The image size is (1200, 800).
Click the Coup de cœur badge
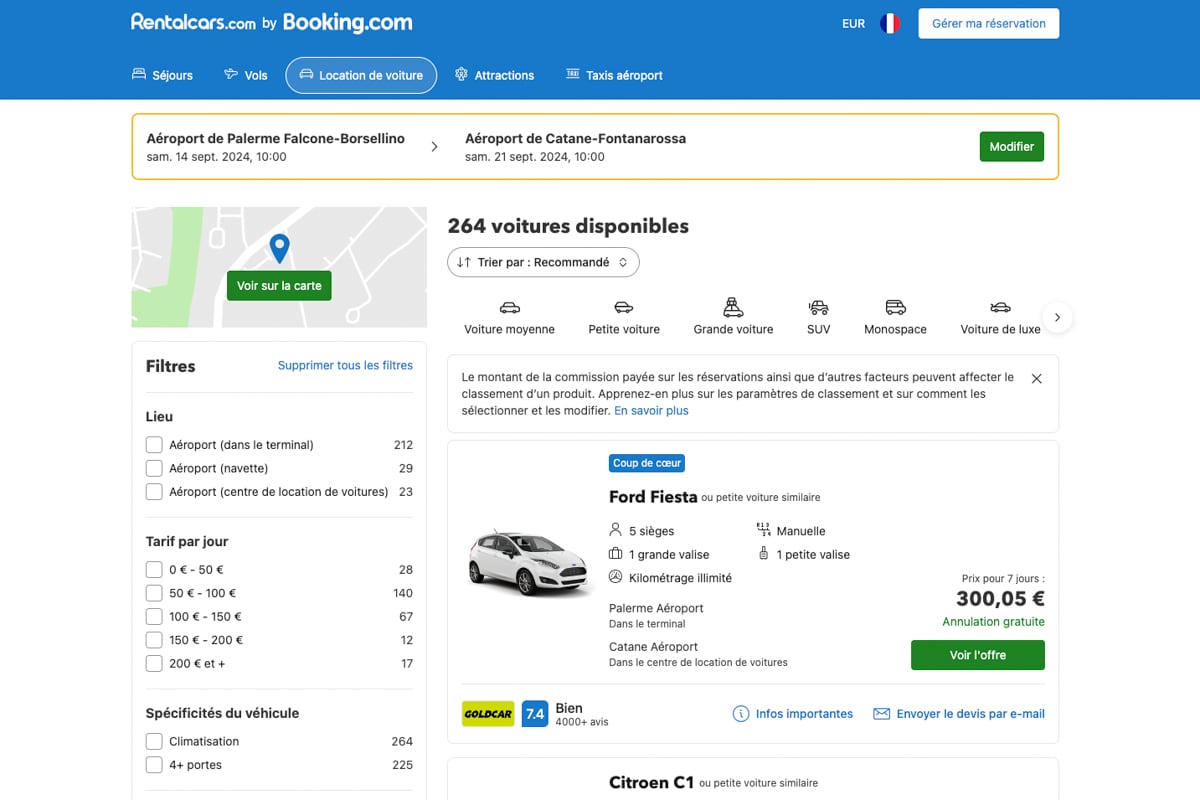pyautogui.click(x=647, y=464)
